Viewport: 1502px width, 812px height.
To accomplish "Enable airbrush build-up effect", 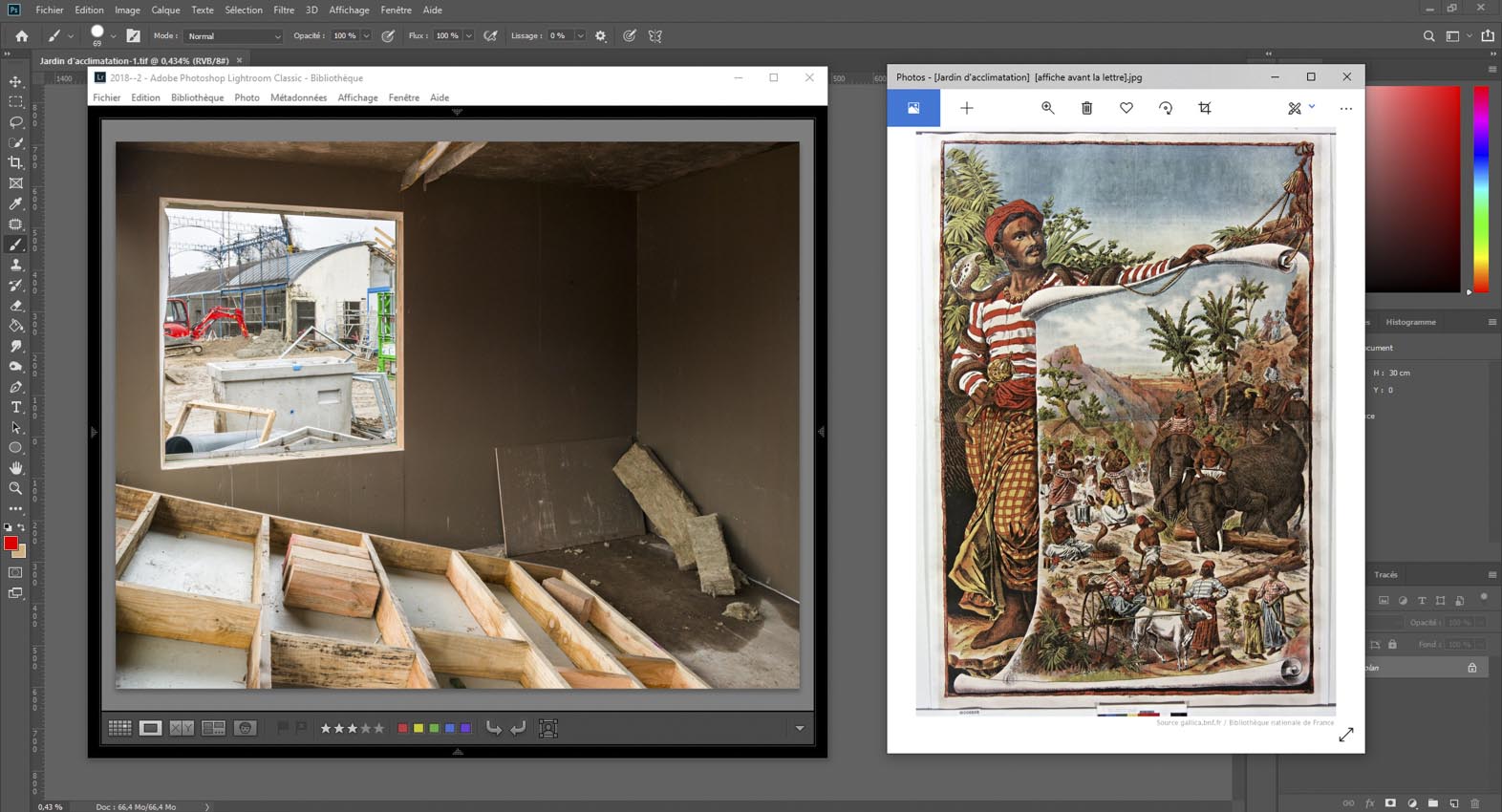I will 490,35.
